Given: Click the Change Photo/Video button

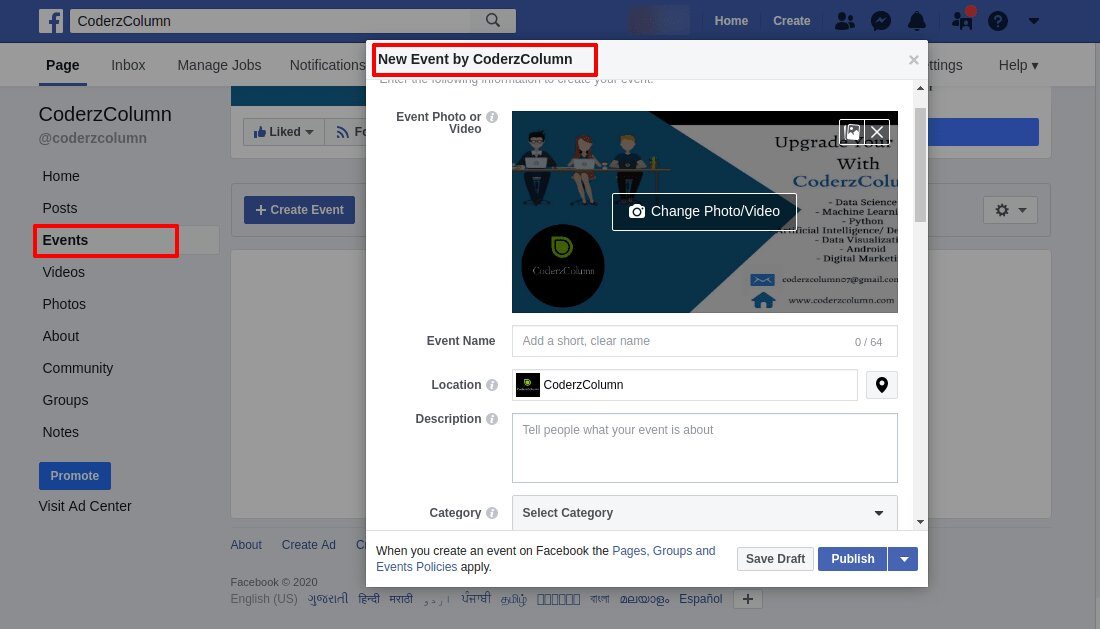Looking at the screenshot, I should [704, 211].
